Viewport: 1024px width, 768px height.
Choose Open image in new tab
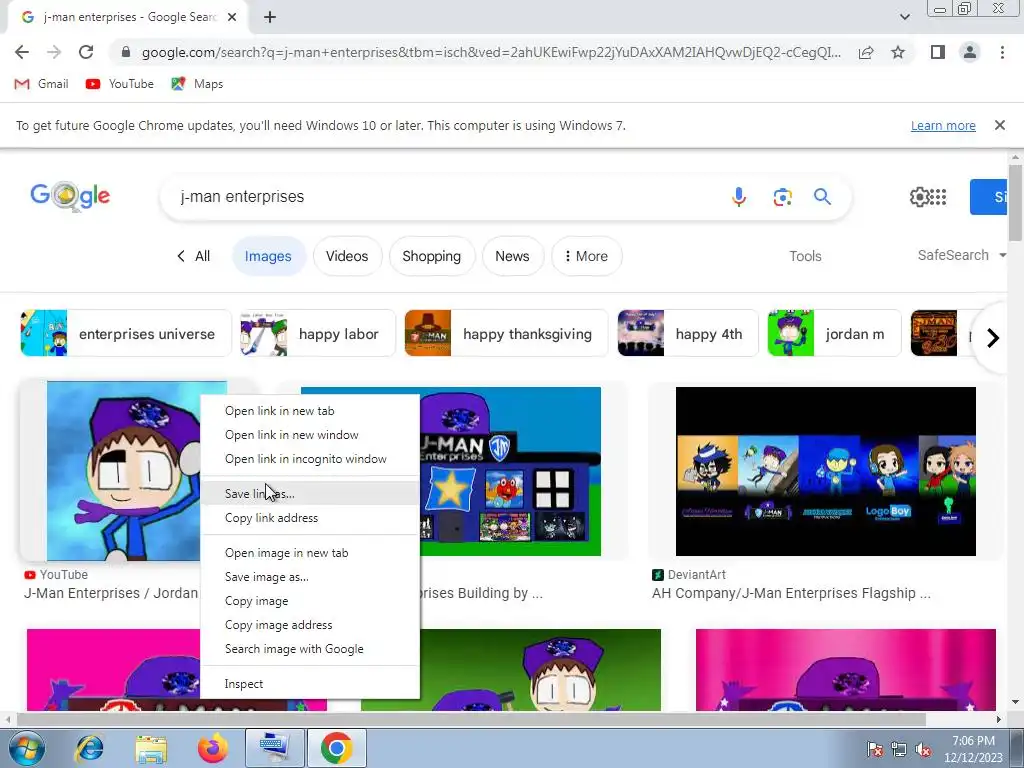click(310, 553)
